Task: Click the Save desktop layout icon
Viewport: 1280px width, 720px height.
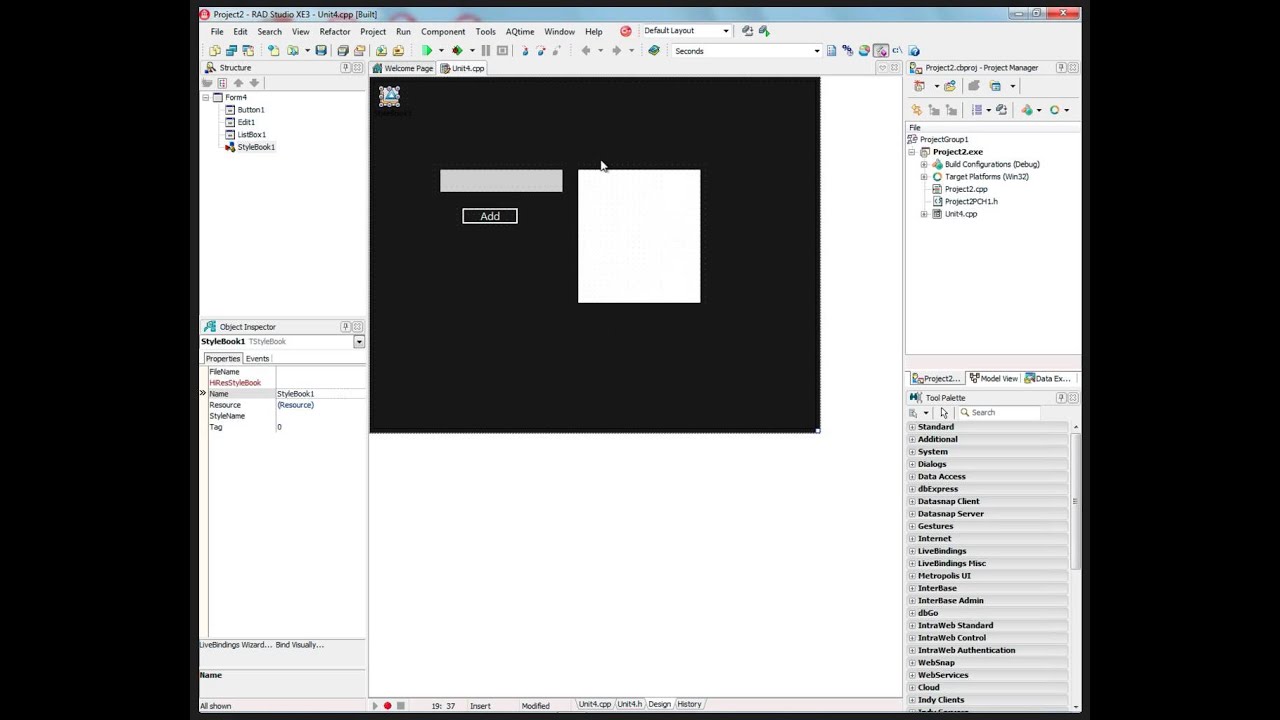Action: click(747, 31)
